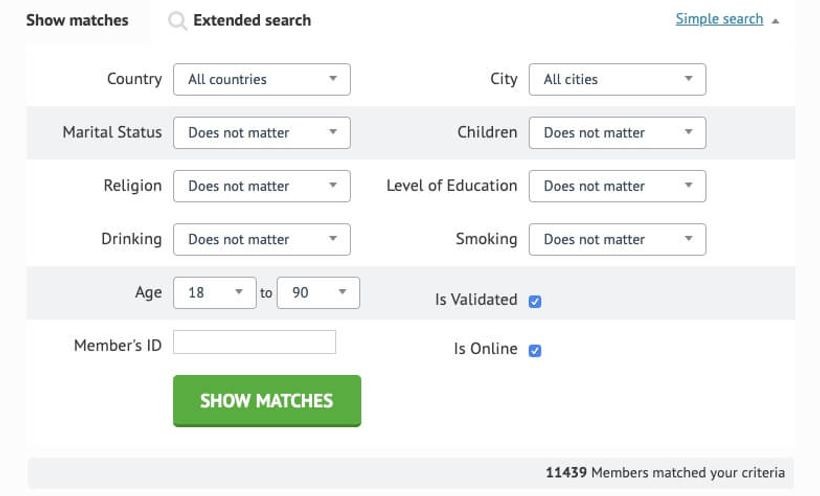The image size is (820, 496).
Task: Click the Simple search link
Action: [x=719, y=19]
